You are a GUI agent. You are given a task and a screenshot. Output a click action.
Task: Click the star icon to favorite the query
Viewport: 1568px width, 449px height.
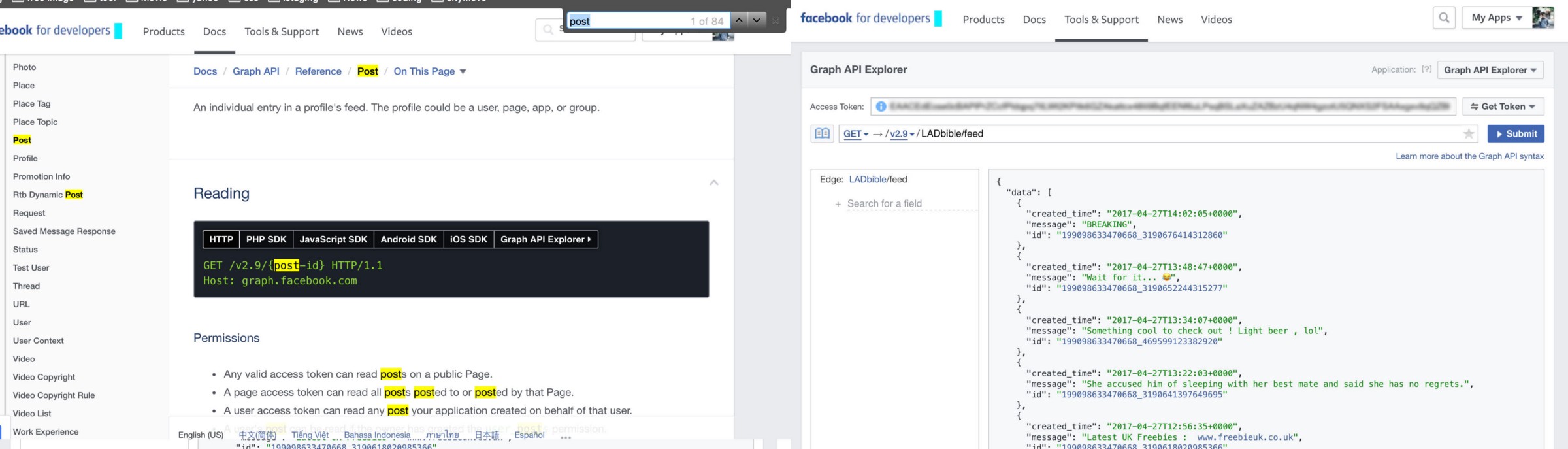[1469, 134]
